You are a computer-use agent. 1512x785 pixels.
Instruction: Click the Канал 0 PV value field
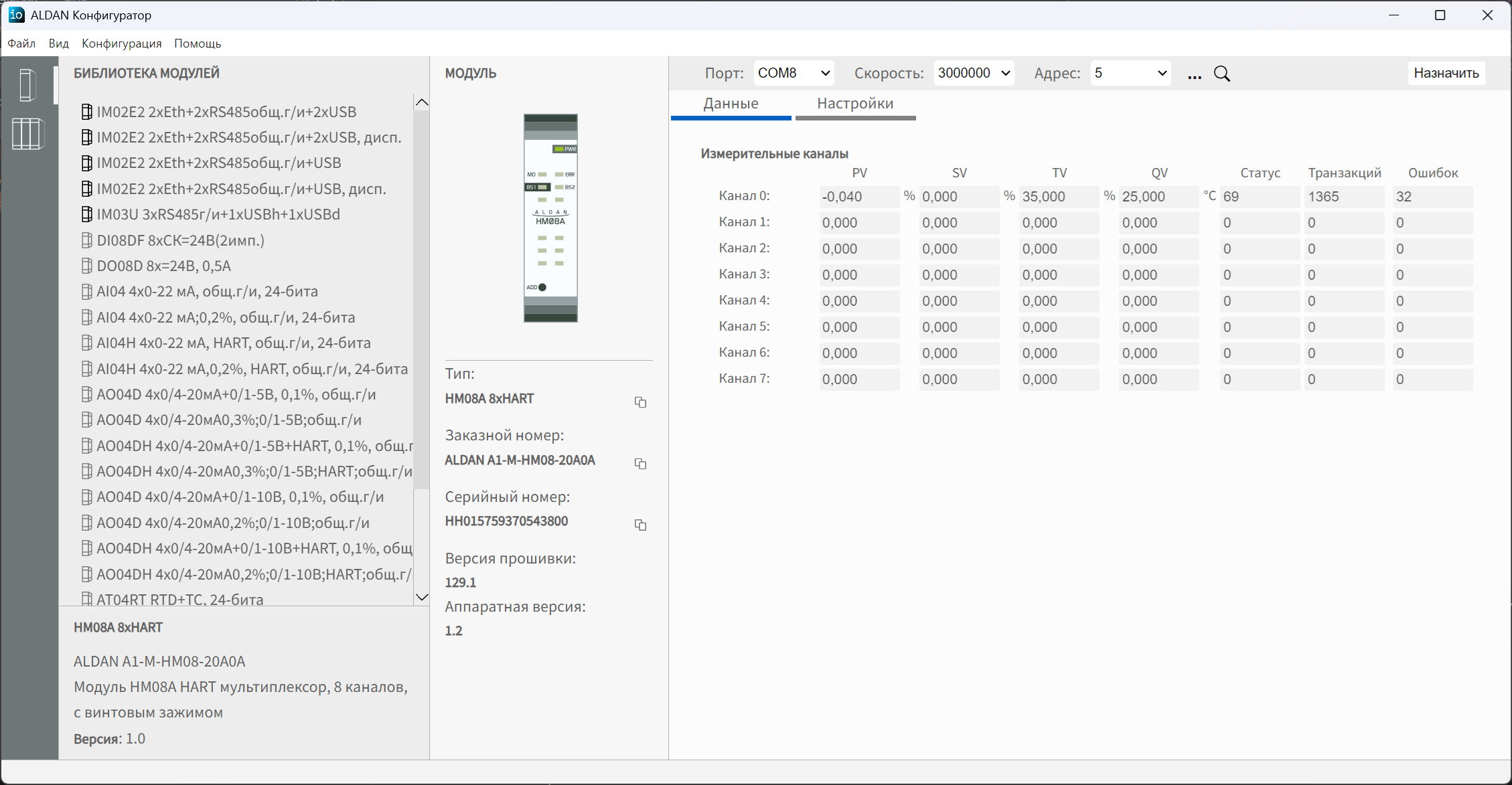(x=859, y=197)
